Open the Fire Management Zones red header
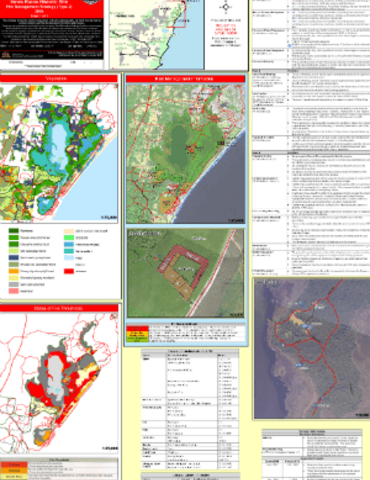 (x=185, y=79)
